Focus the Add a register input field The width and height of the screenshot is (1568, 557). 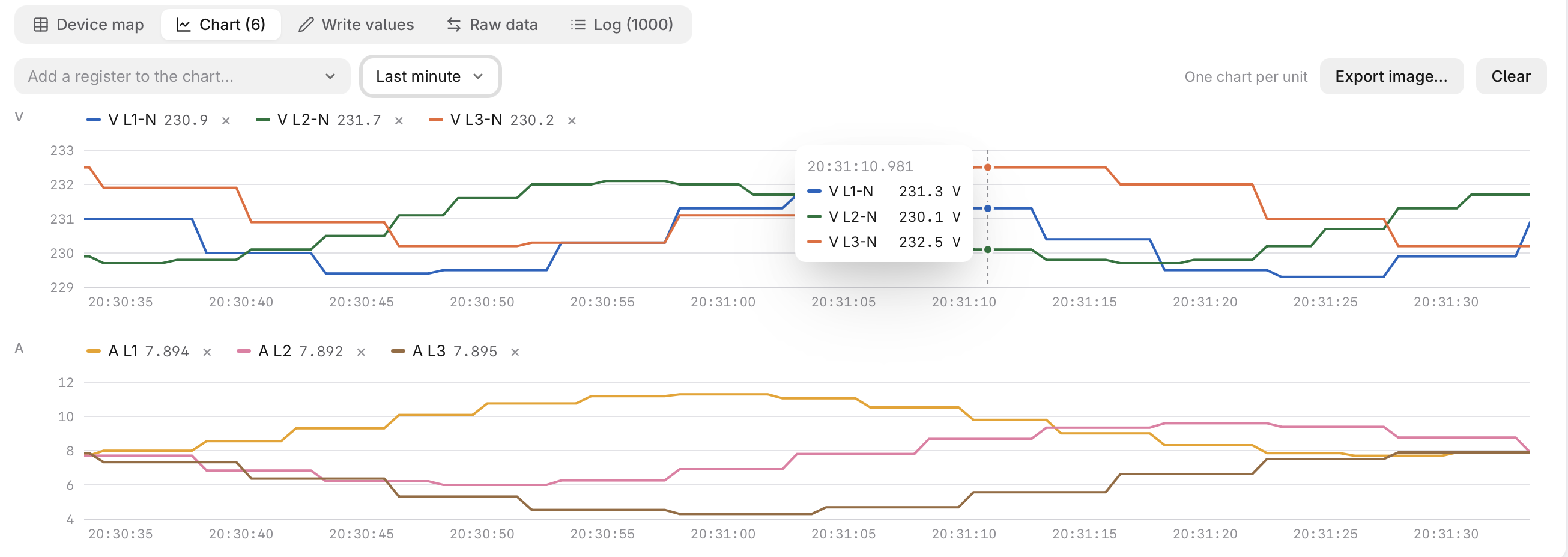[182, 77]
